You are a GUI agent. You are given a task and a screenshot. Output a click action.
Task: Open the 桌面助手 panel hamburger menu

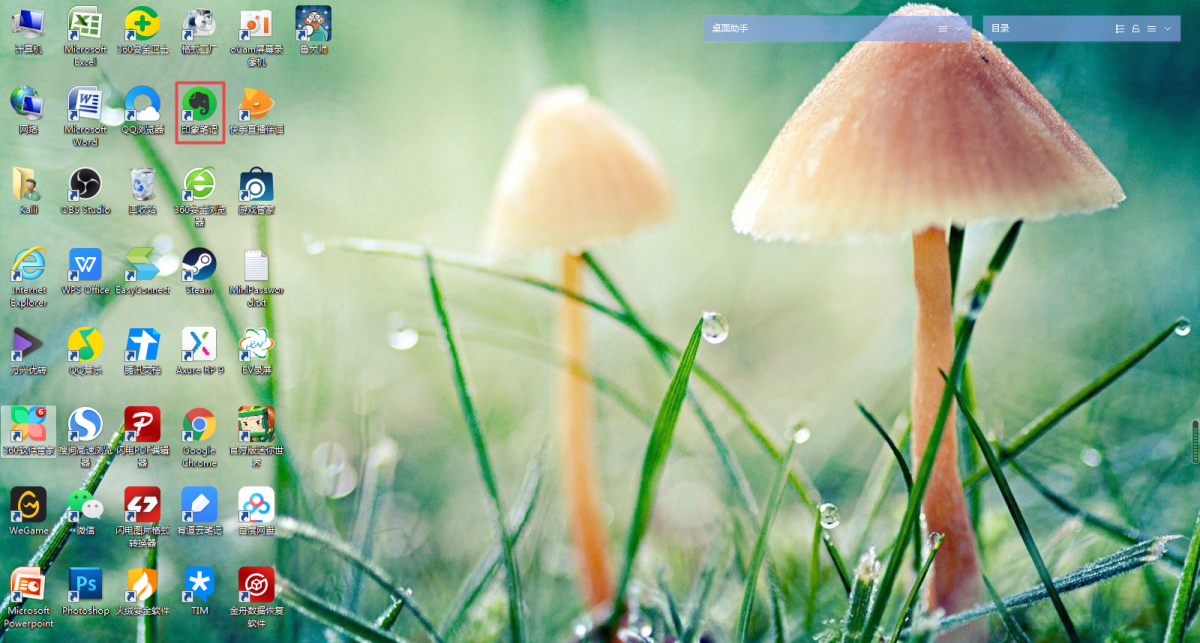coord(943,29)
